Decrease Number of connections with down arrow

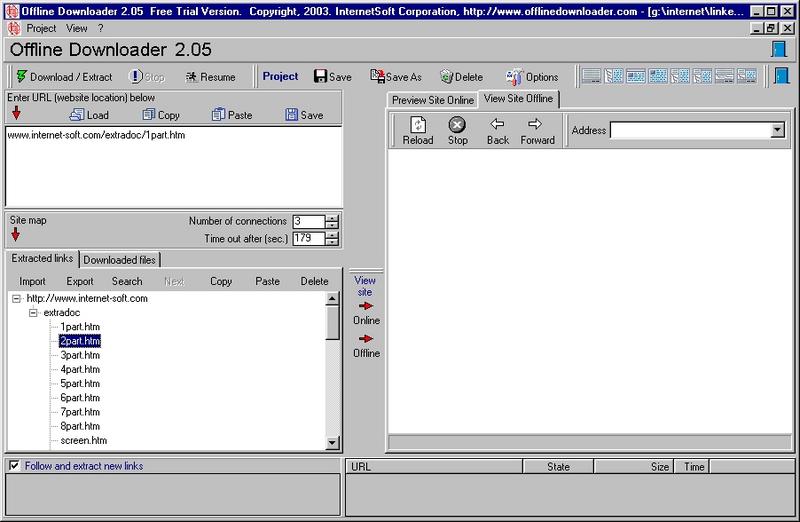[x=332, y=225]
